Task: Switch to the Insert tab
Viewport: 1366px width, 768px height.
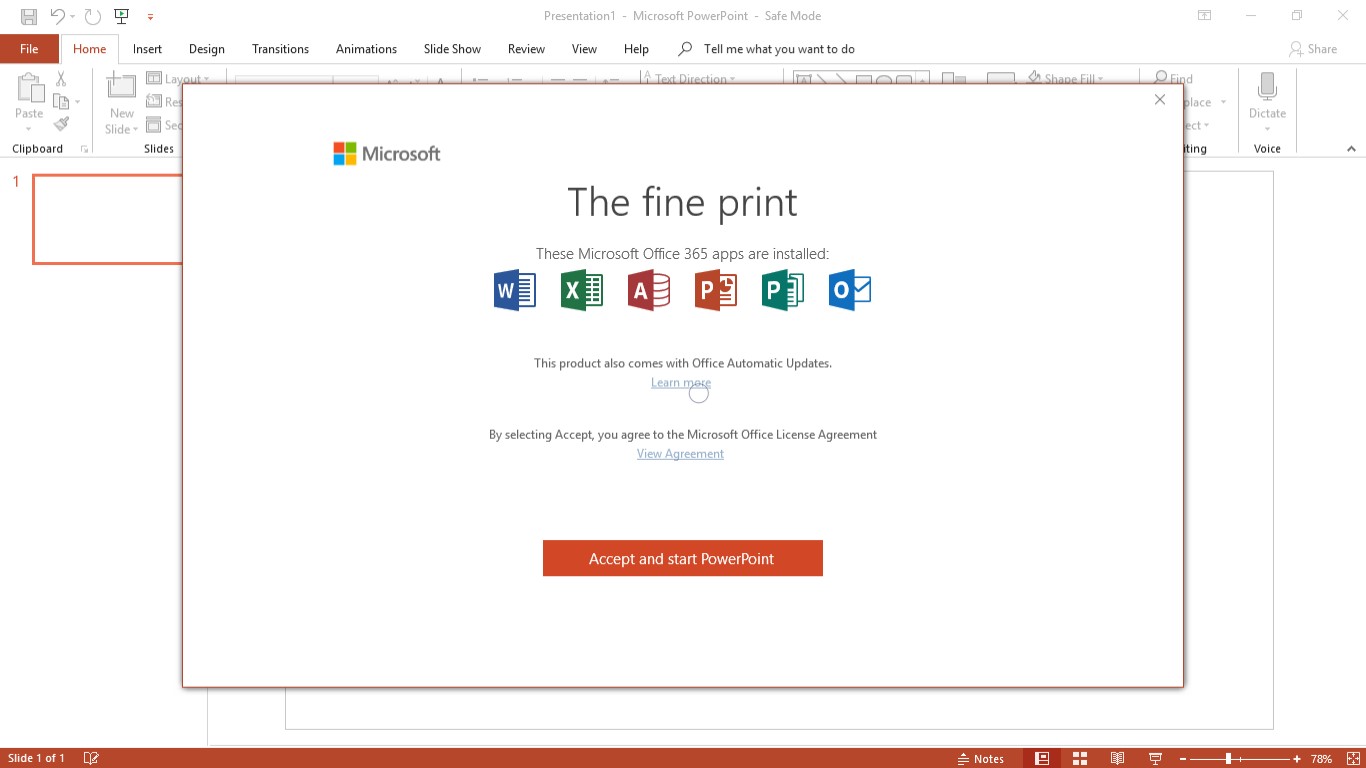Action: point(147,49)
